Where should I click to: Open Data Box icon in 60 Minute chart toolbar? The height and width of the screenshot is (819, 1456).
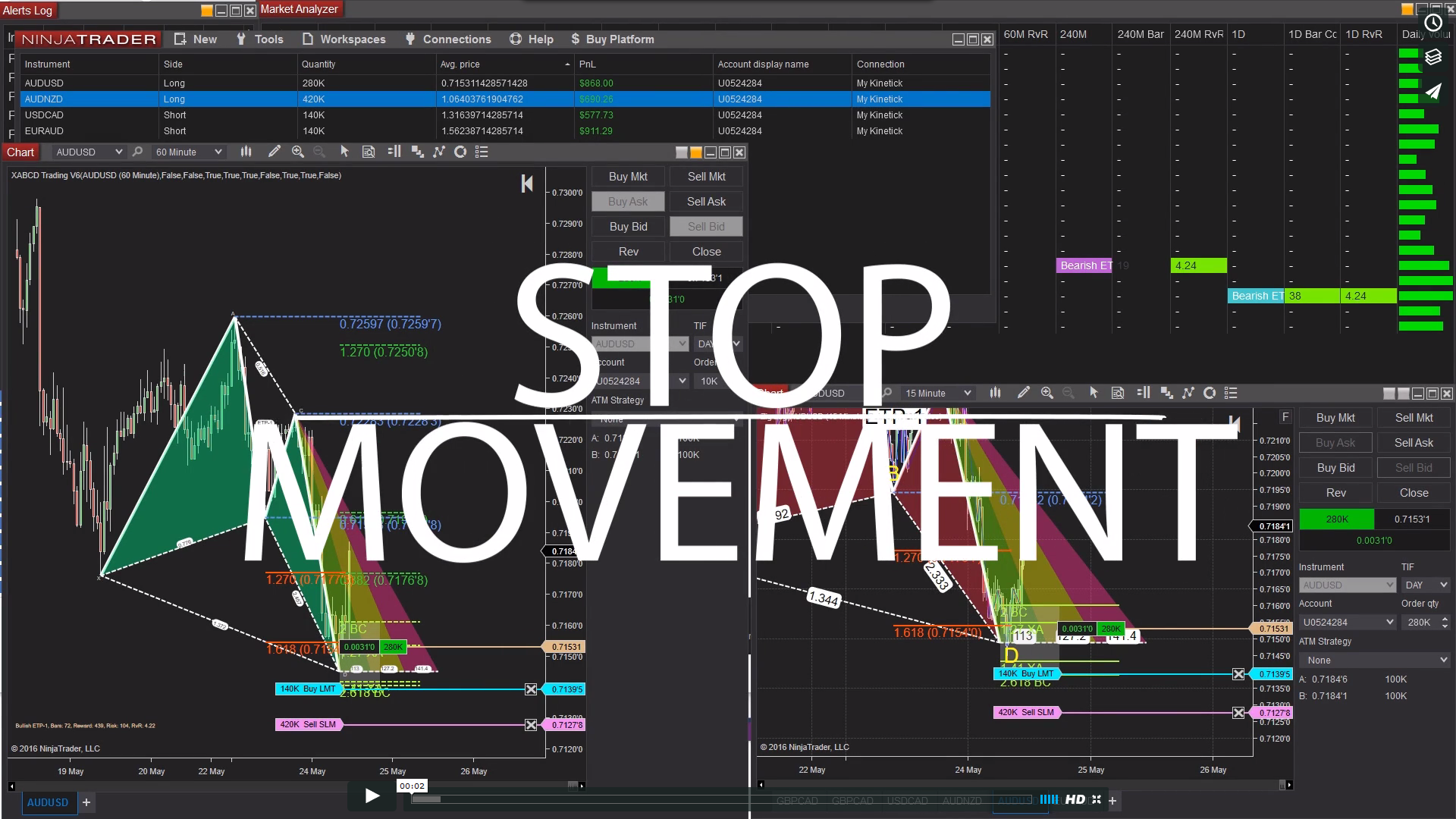(x=369, y=152)
